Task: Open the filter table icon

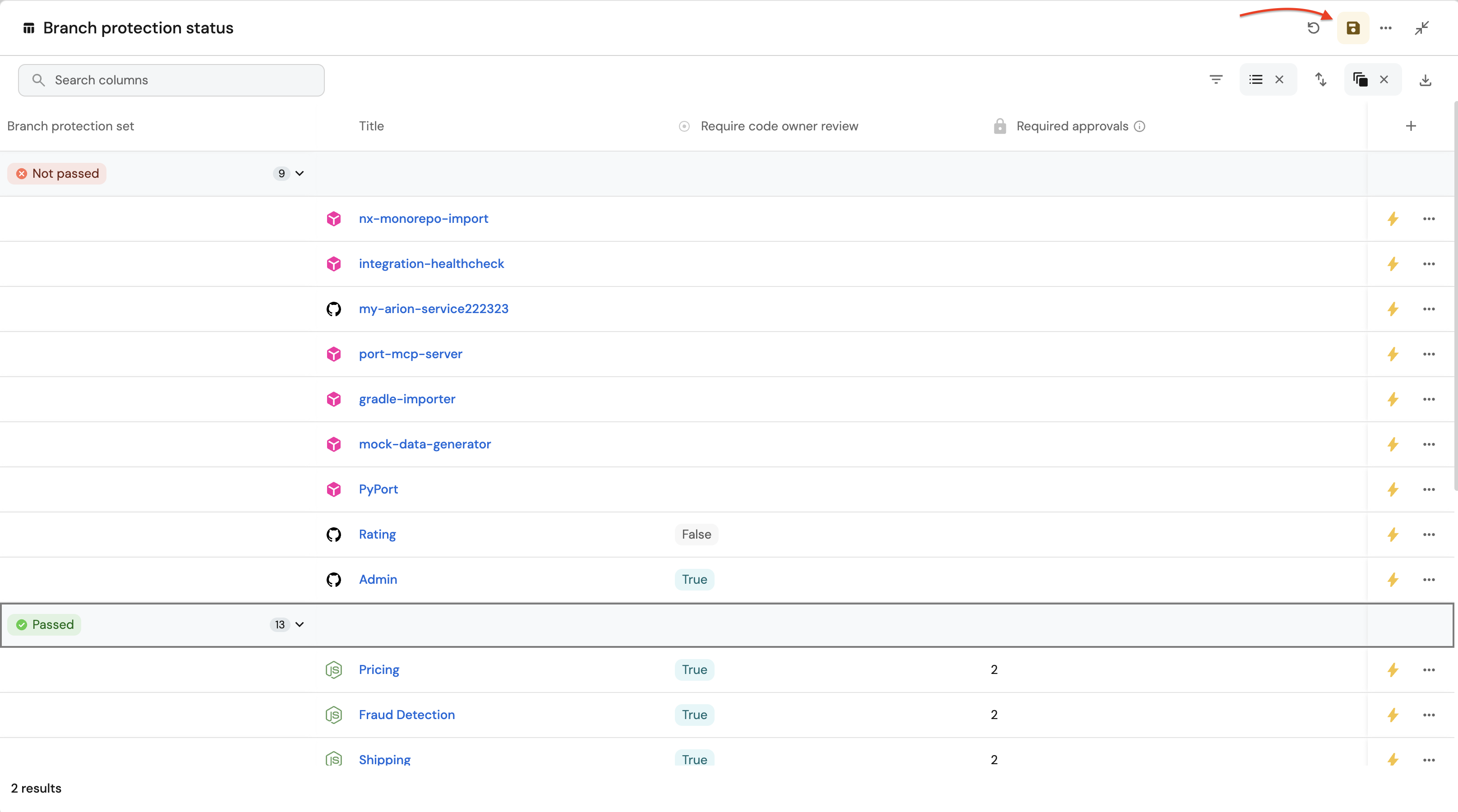Action: 1216,80
